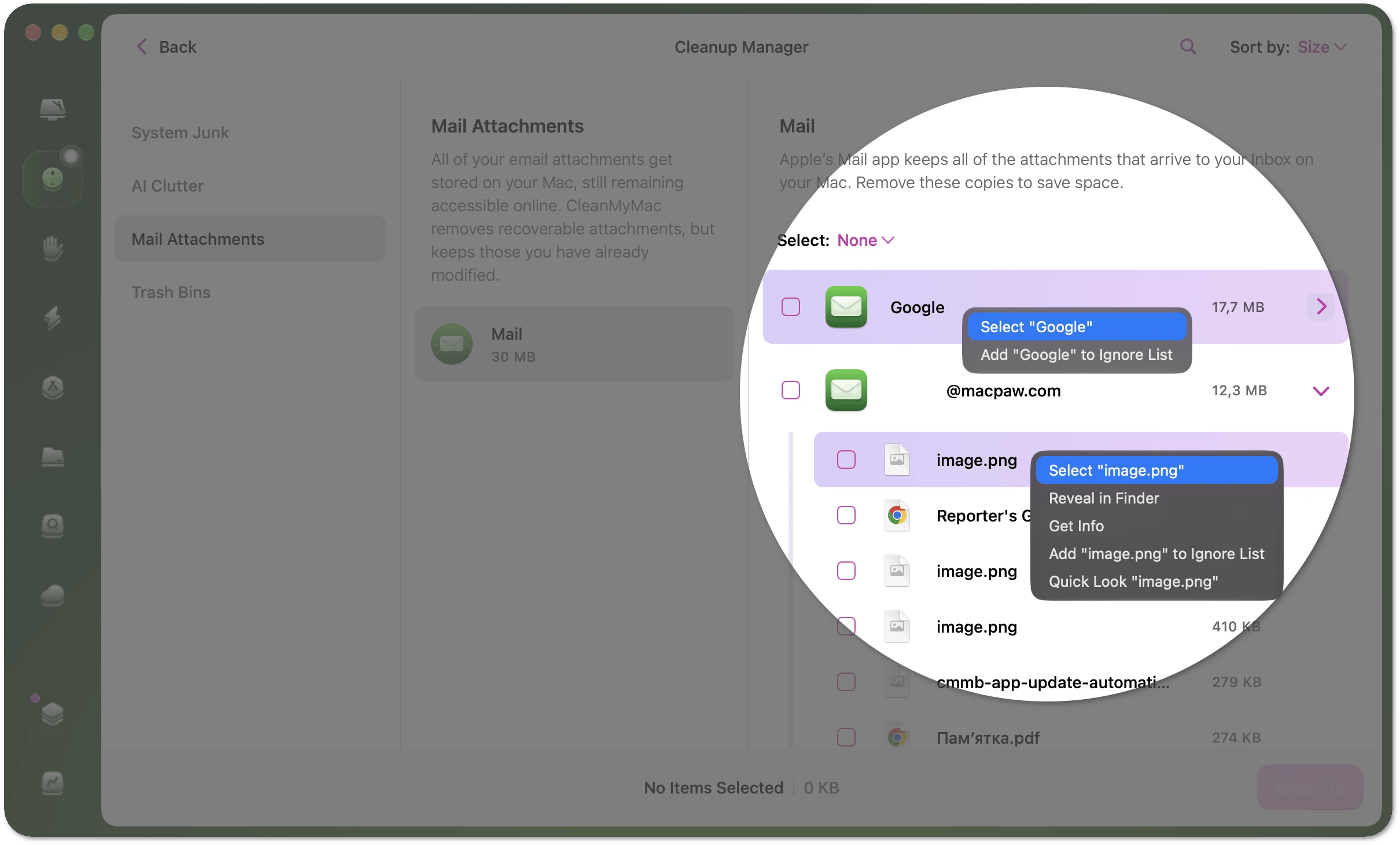Click the Google mail envelope icon
1400x845 pixels.
click(846, 307)
